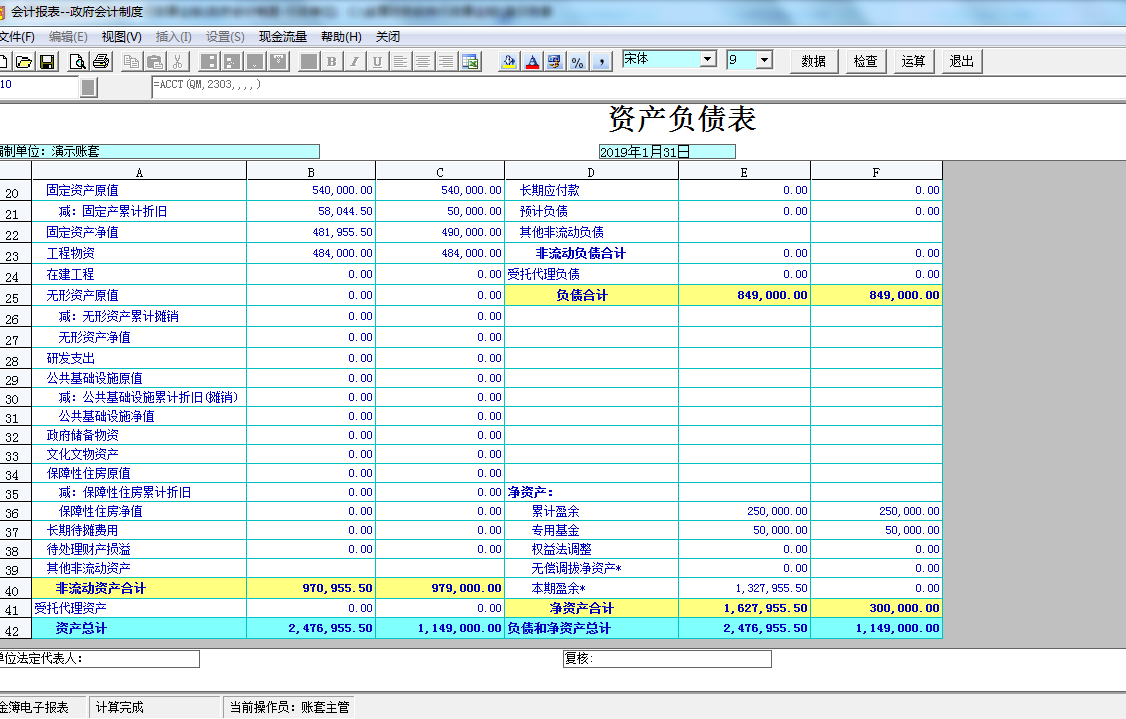The height and width of the screenshot is (719, 1126).
Task: Click the Print icon
Action: 100,62
